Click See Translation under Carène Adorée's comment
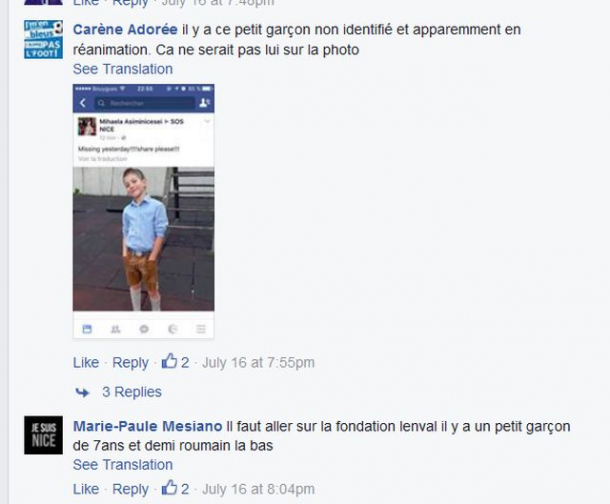Viewport: 610px width, 504px height. (123, 69)
